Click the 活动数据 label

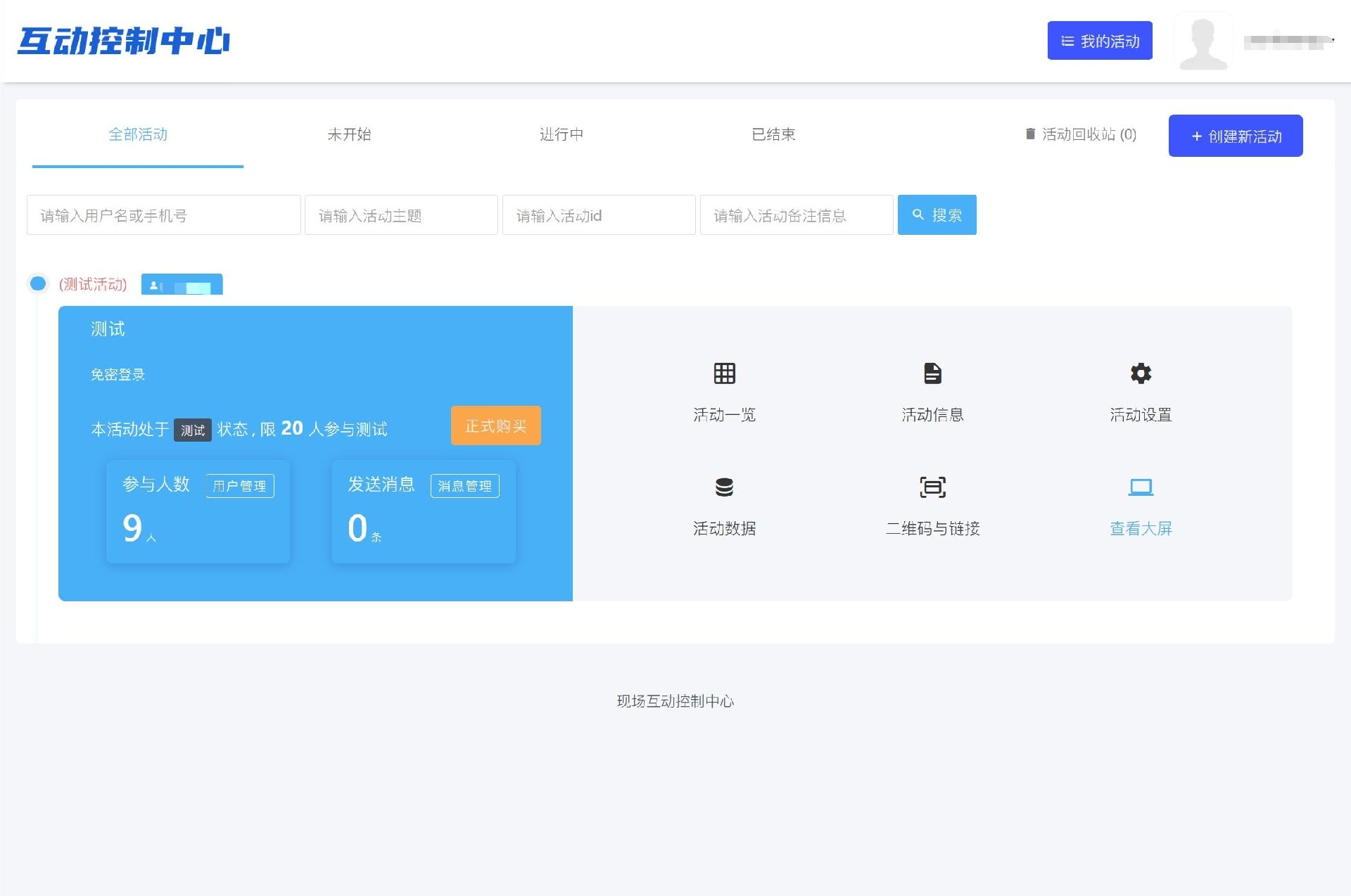click(x=724, y=529)
